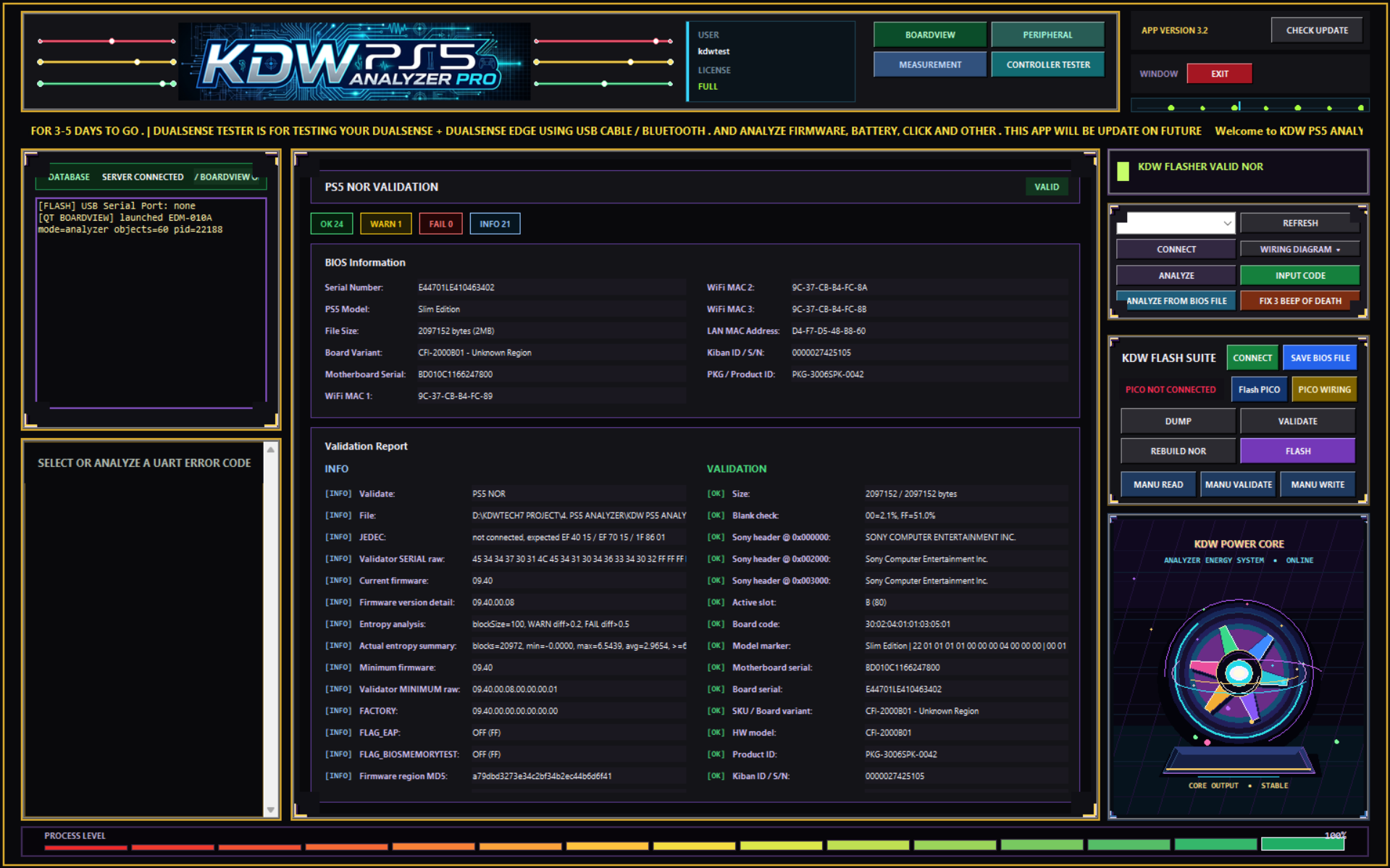Filter validation by WARN 1
This screenshot has width=1390, height=868.
tap(385, 224)
